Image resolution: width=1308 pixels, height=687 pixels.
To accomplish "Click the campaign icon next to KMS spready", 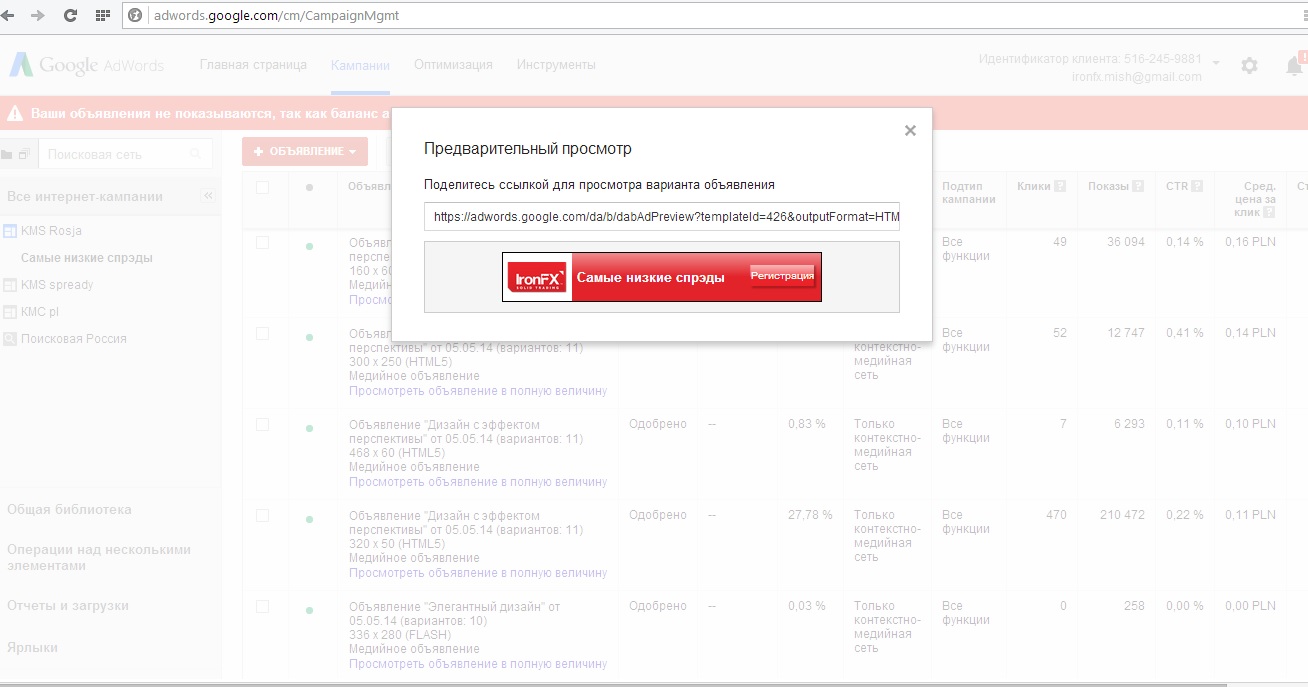I will [x=10, y=285].
